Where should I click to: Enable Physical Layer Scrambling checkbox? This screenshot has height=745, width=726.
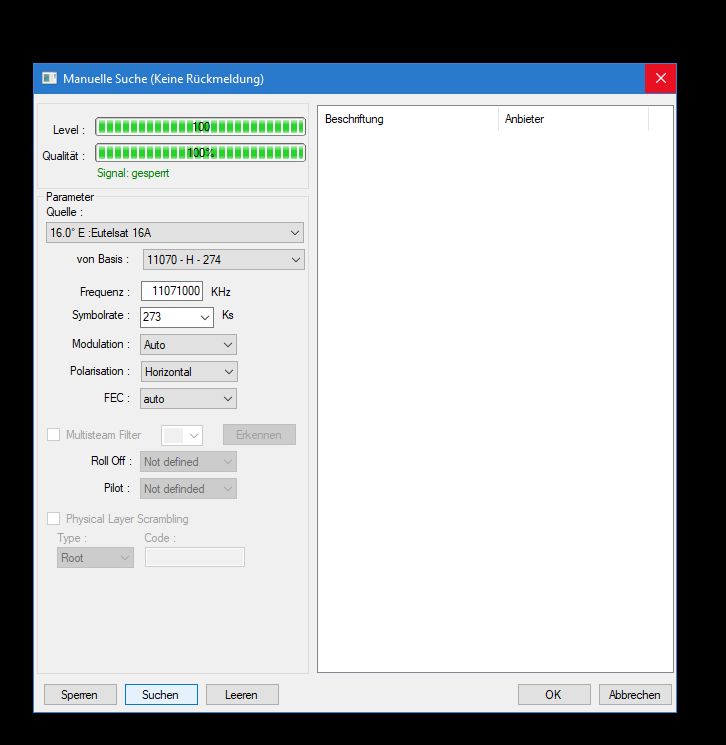54,519
